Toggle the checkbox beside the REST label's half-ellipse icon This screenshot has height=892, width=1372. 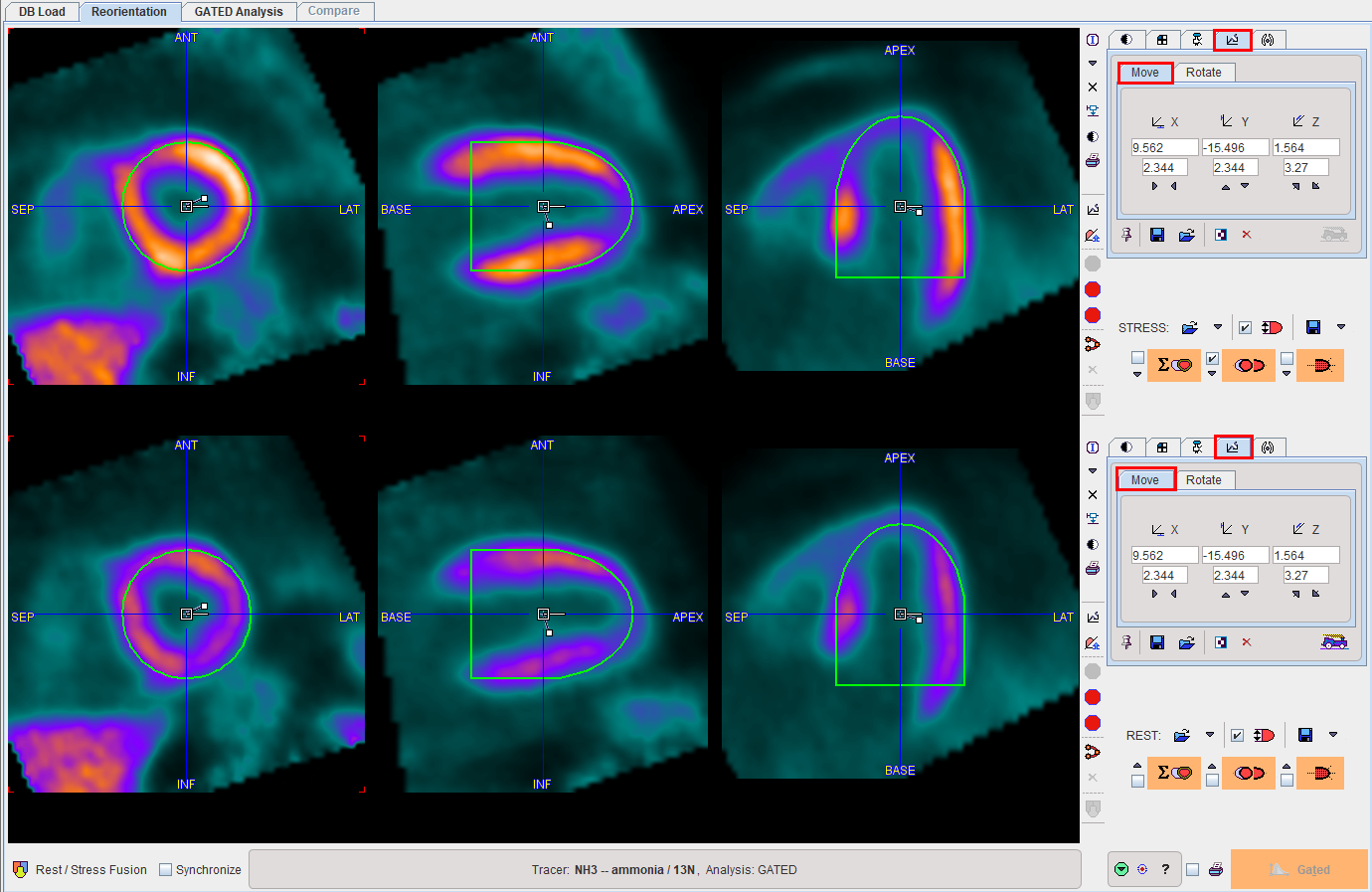(1237, 735)
